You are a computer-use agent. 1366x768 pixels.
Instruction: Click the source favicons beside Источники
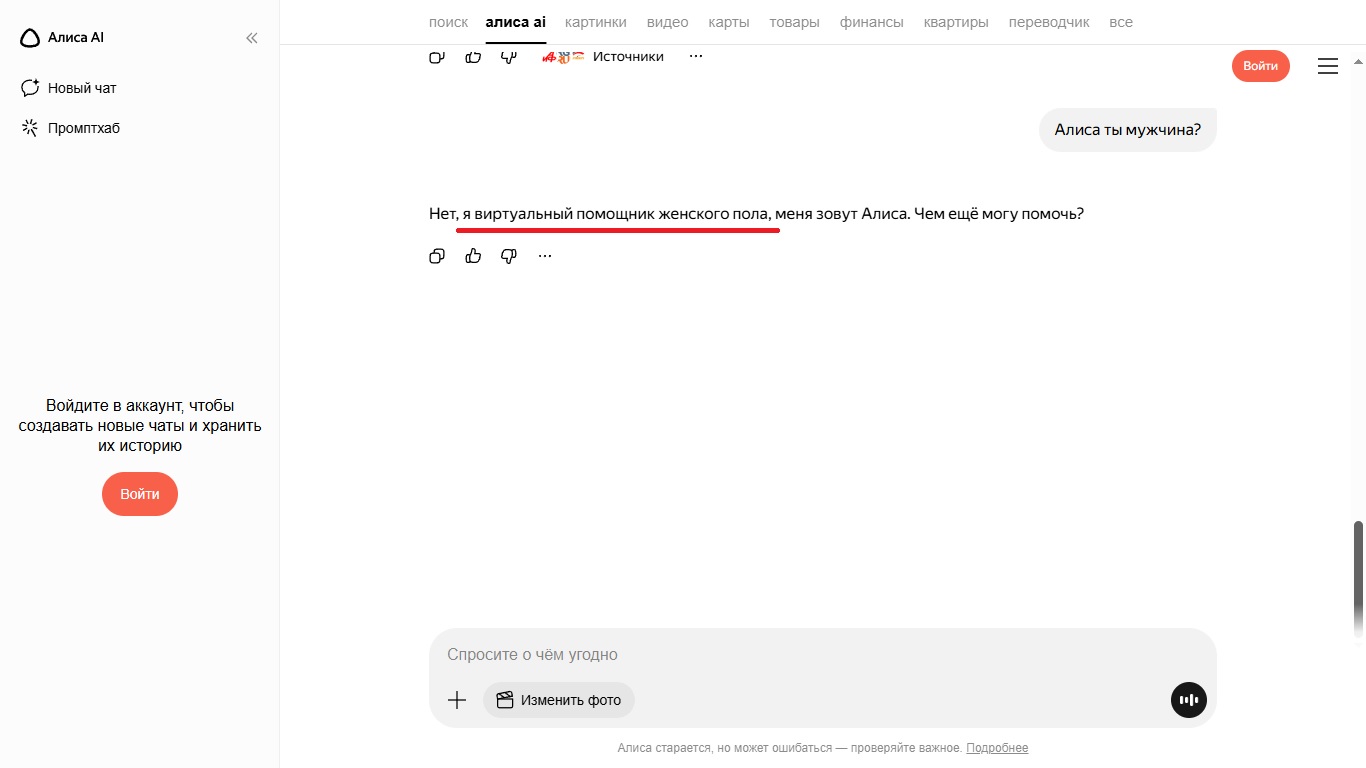click(x=563, y=57)
